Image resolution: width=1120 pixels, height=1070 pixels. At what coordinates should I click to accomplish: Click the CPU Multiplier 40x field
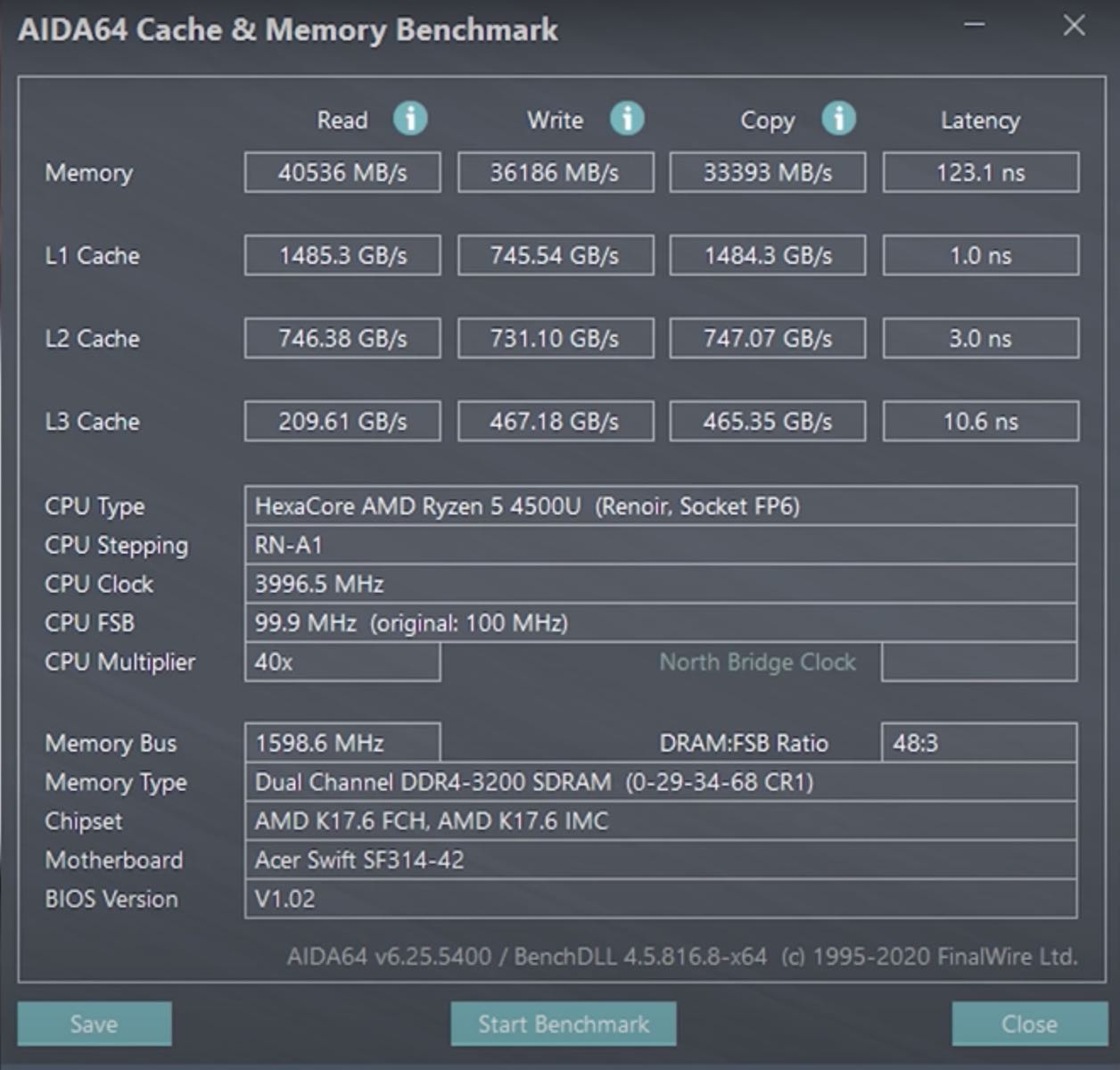tap(342, 663)
